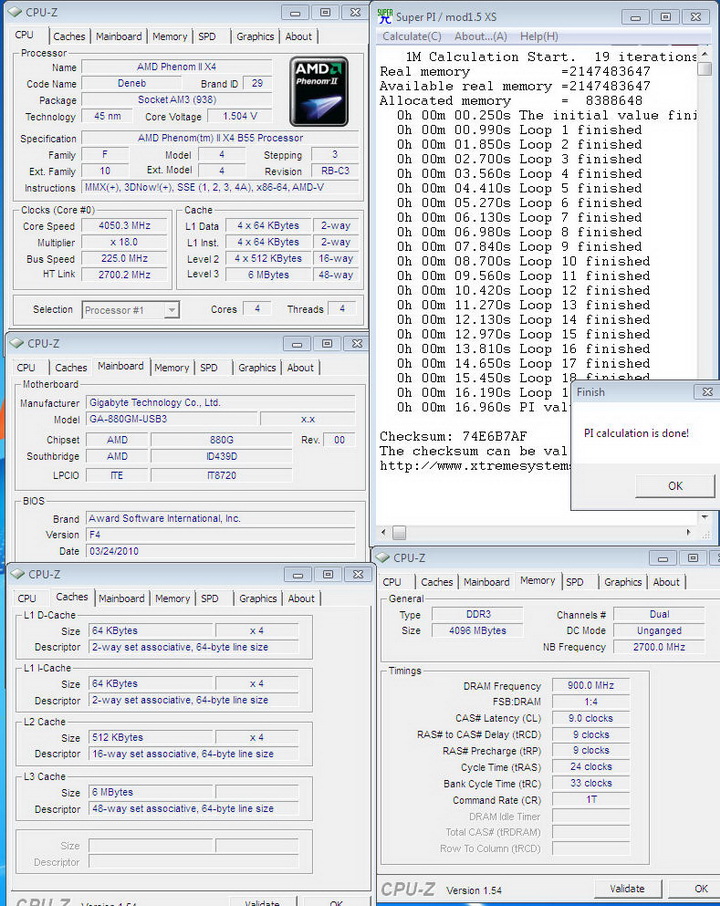Open About tab in top CPU-Z window
The height and width of the screenshot is (906, 720).
pos(298,36)
